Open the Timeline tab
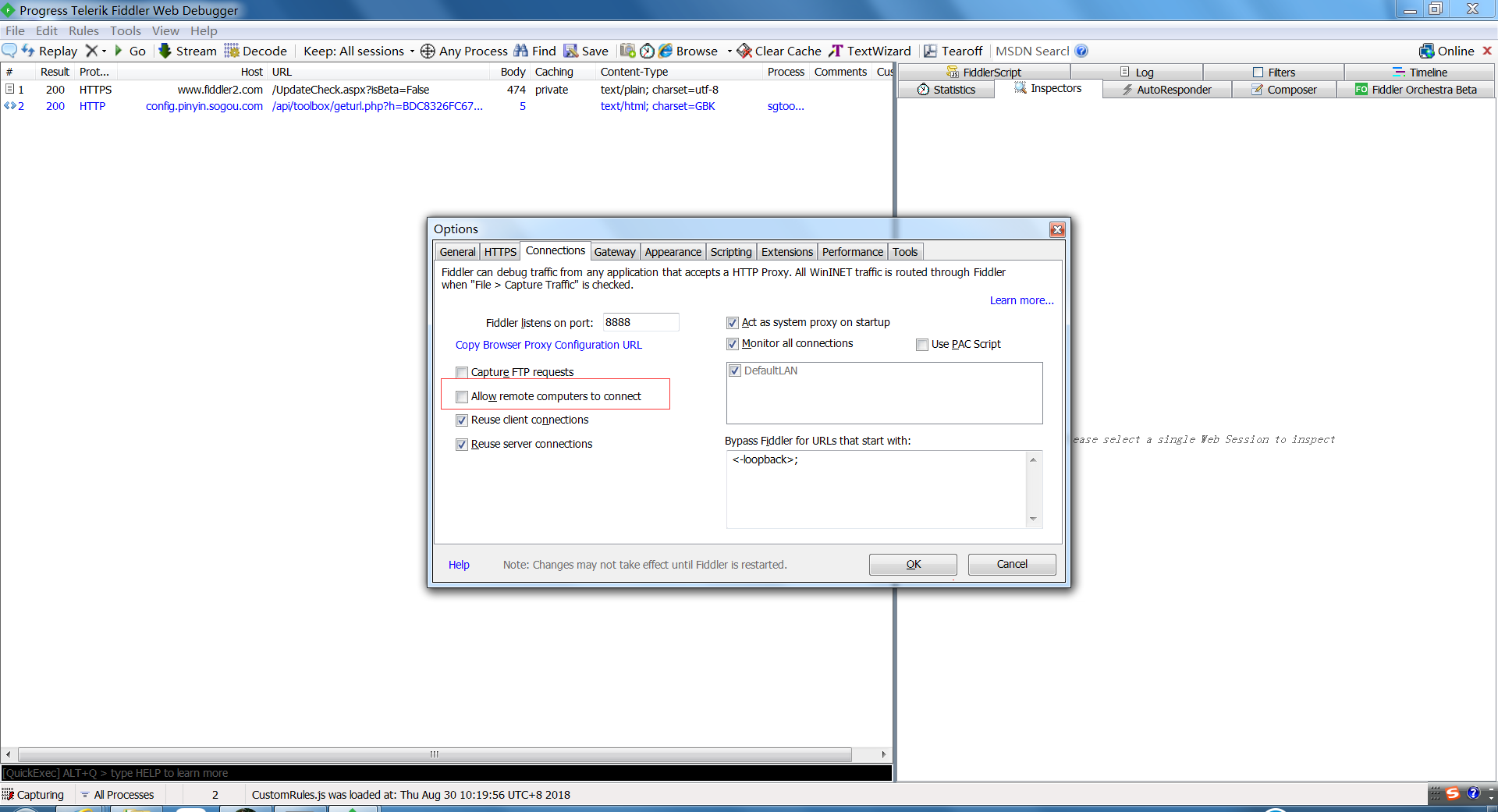Screen dimensions: 1498x812 [x=1420, y=72]
